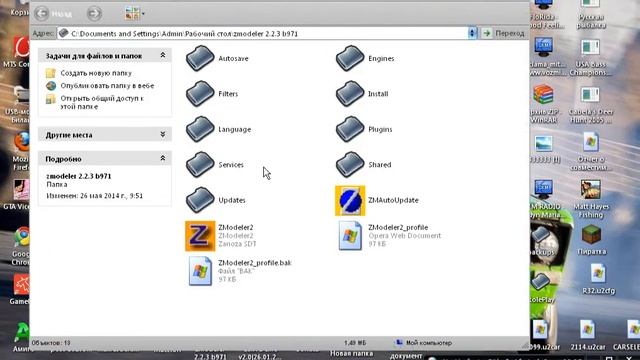Image resolution: width=640 pixels, height=360 pixels.
Task: Open Matt Hayes Fishing desktop icon
Action: 591,189
